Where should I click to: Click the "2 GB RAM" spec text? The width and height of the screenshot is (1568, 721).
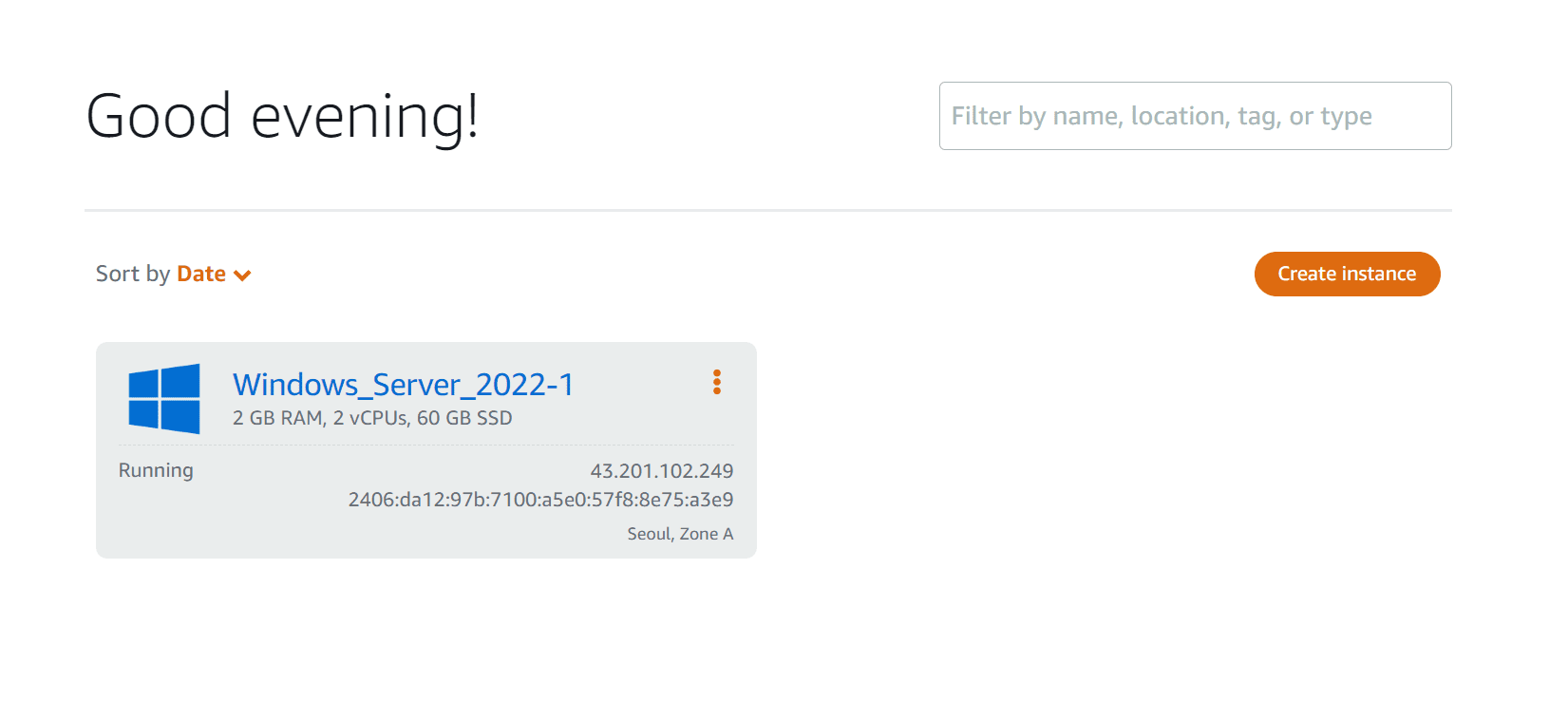point(277,418)
